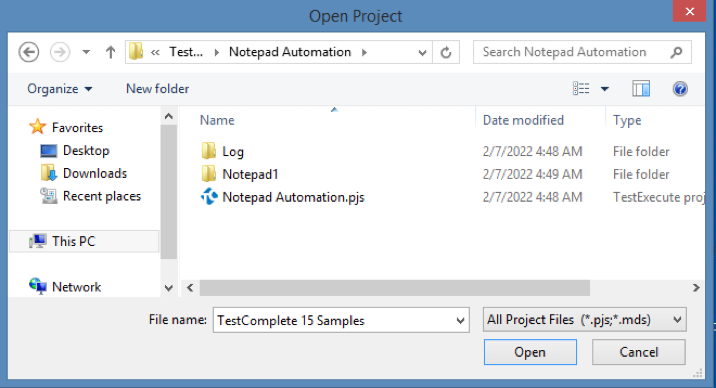
Task: Go back using the back arrow
Action: pos(29,52)
